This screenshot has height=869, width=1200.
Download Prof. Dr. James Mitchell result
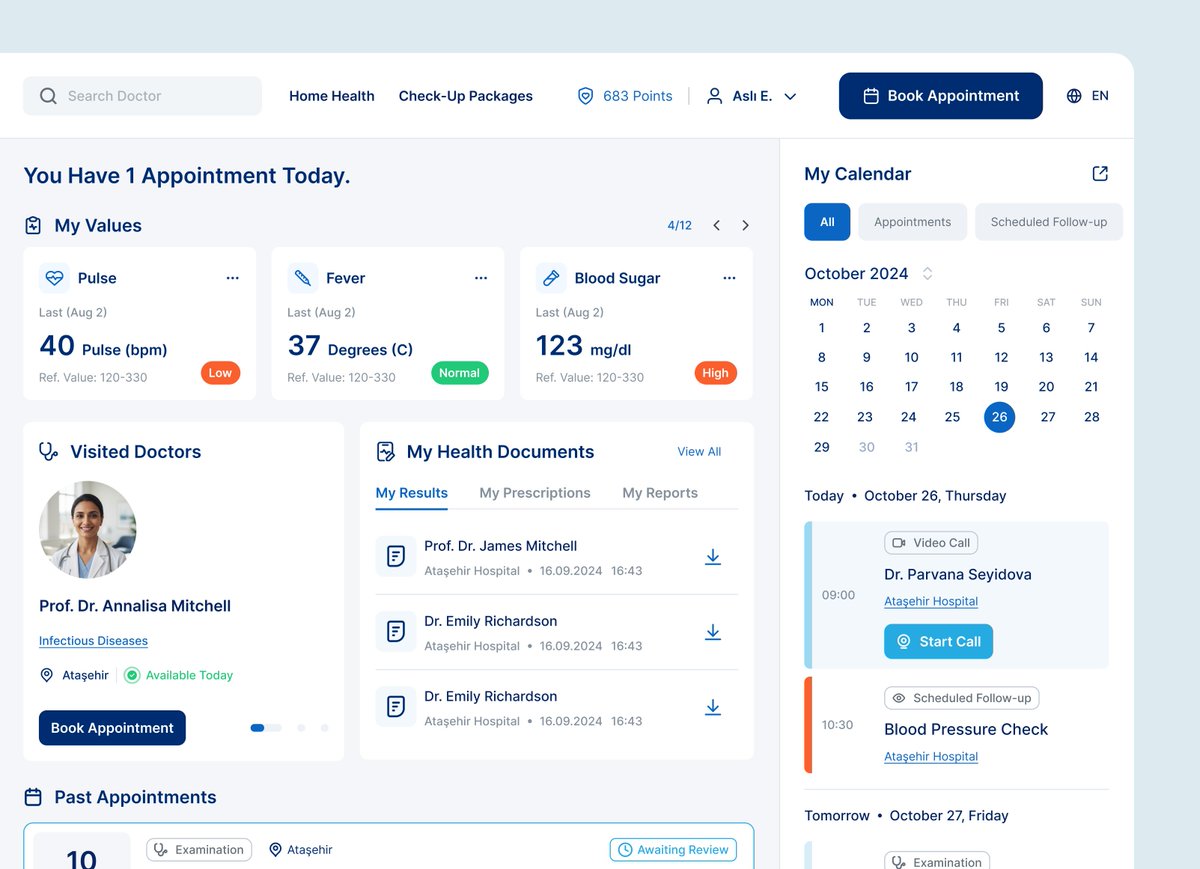click(x=713, y=557)
